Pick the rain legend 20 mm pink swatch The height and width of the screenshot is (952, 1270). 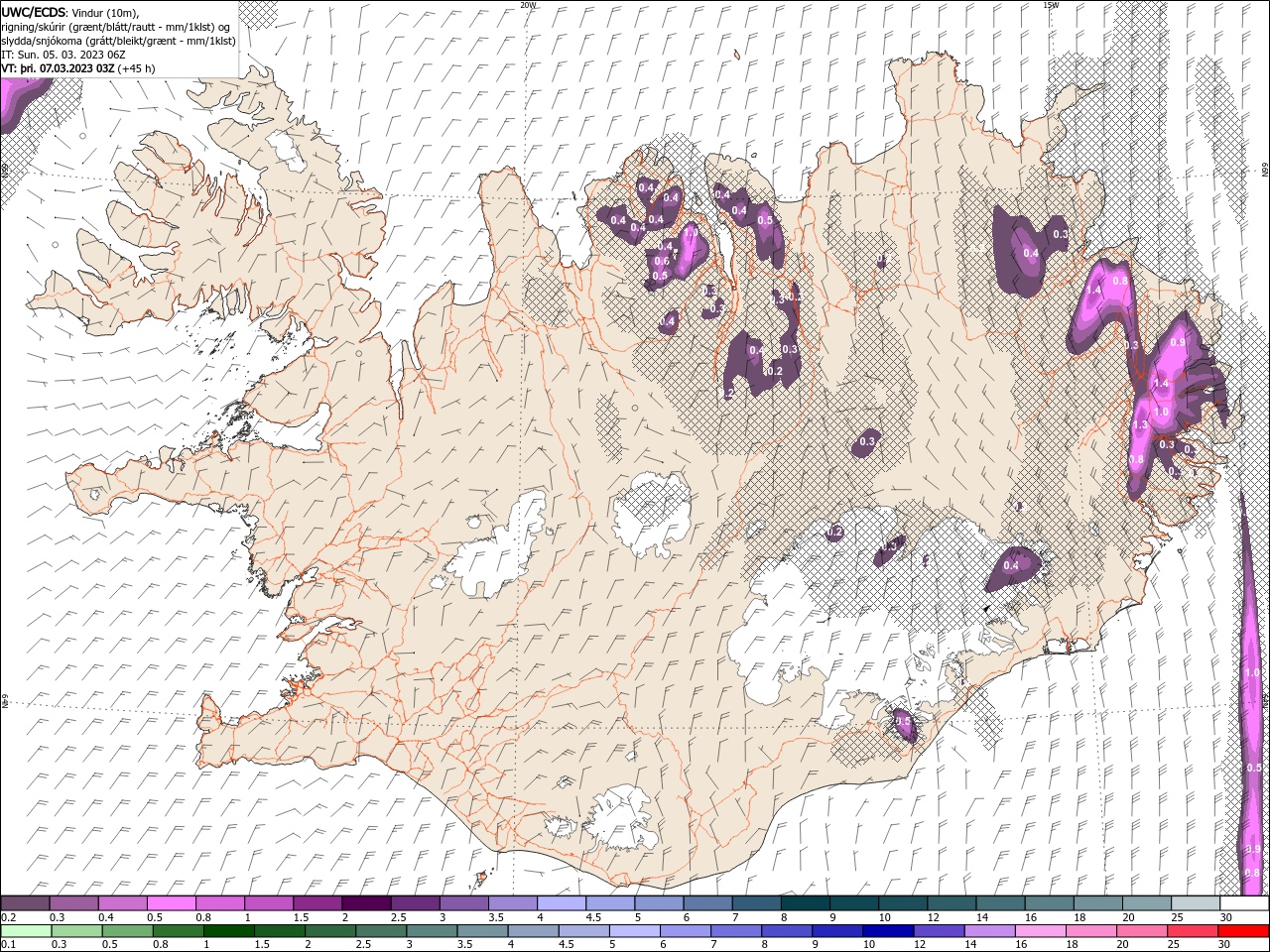pyautogui.click(x=1141, y=930)
